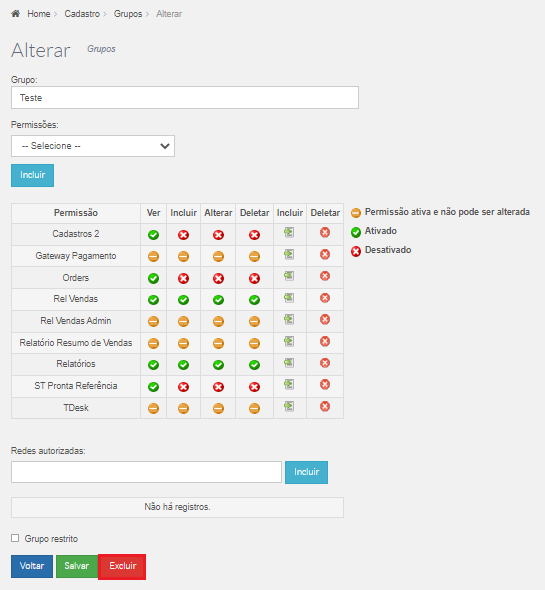This screenshot has height=590, width=545.
Task: Click the home icon in the breadcrumb
Action: point(15,14)
